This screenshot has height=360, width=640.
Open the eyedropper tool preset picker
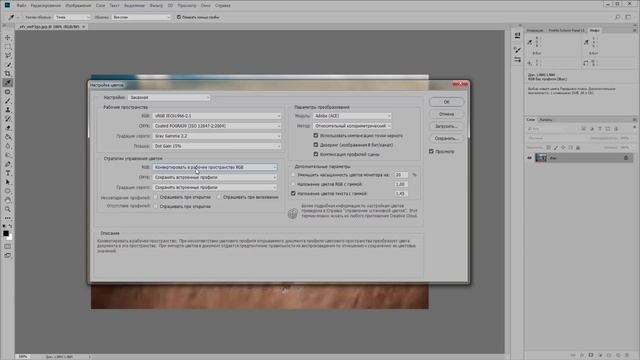click(13, 17)
